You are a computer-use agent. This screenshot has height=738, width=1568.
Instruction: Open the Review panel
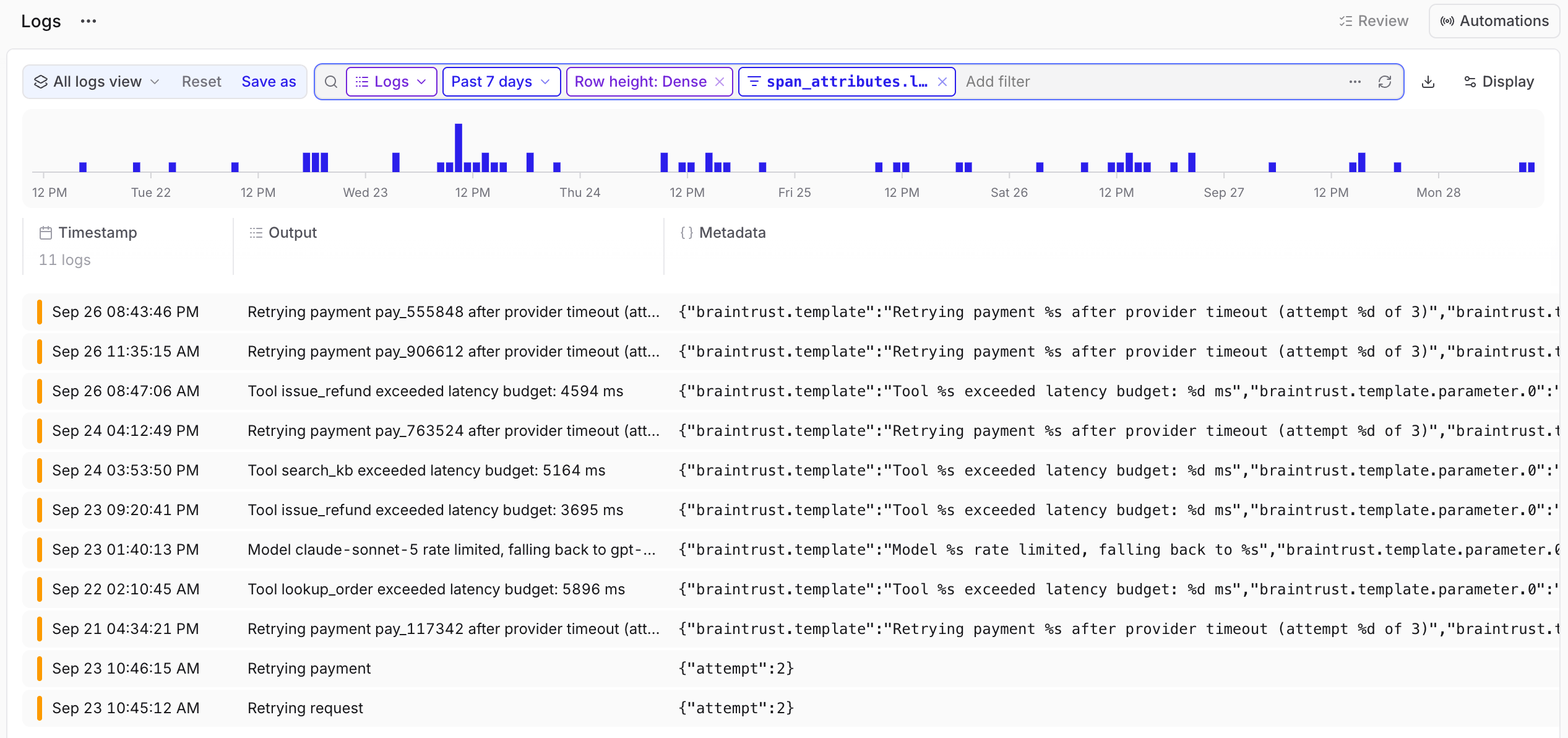coord(1374,21)
